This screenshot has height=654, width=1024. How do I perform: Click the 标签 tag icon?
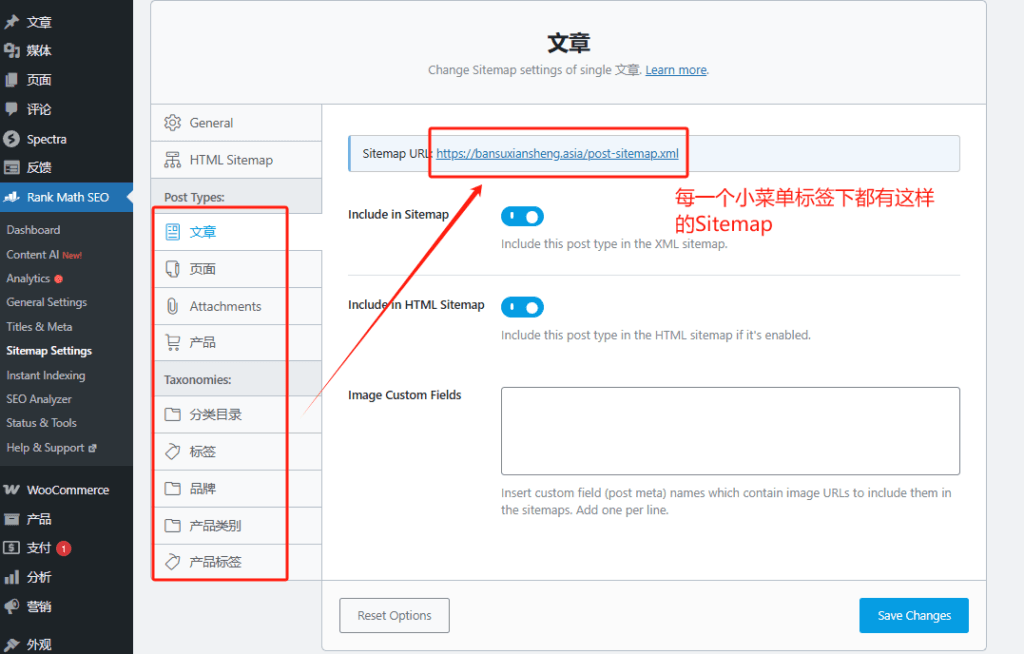pos(172,451)
